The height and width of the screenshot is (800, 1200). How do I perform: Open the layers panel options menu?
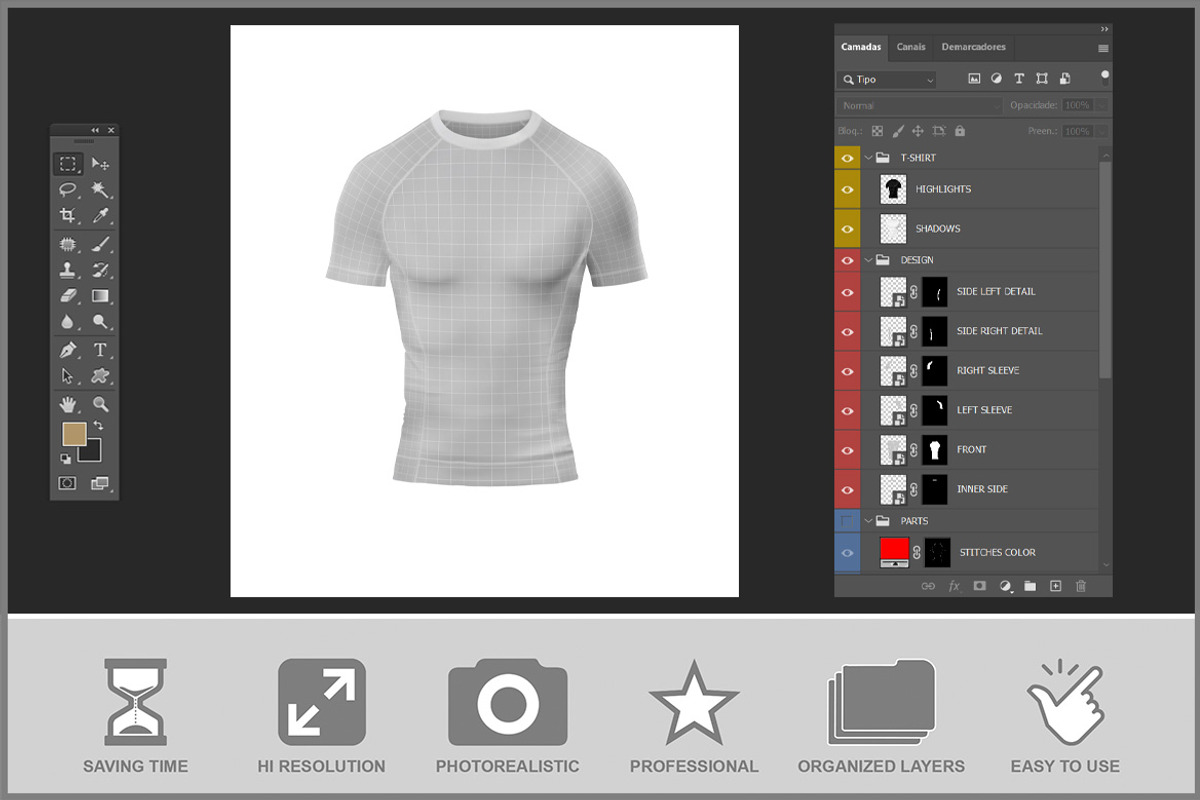pos(1103,48)
